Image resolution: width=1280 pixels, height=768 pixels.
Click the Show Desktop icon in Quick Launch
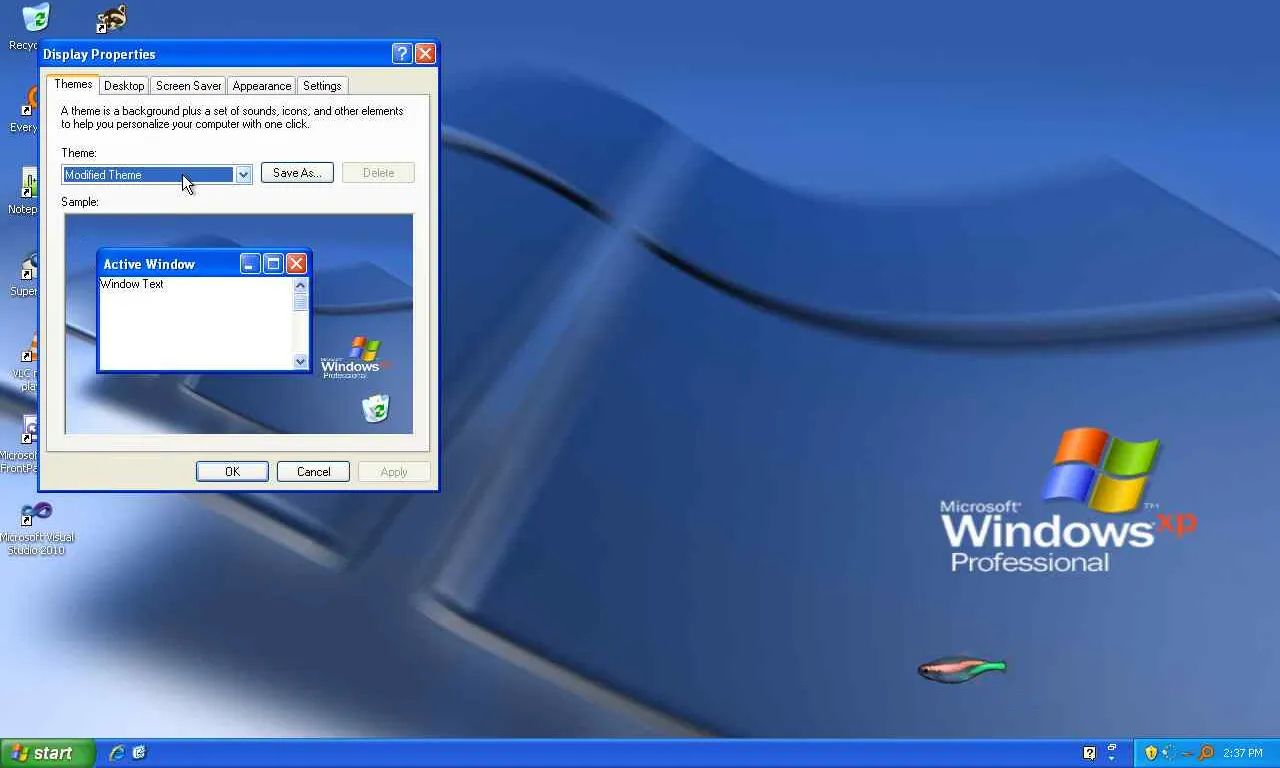coord(139,753)
